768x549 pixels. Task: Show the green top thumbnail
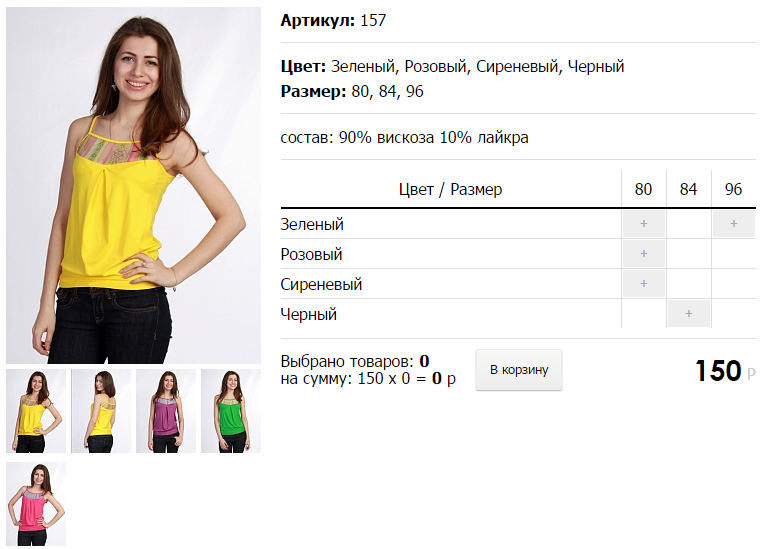coord(231,411)
